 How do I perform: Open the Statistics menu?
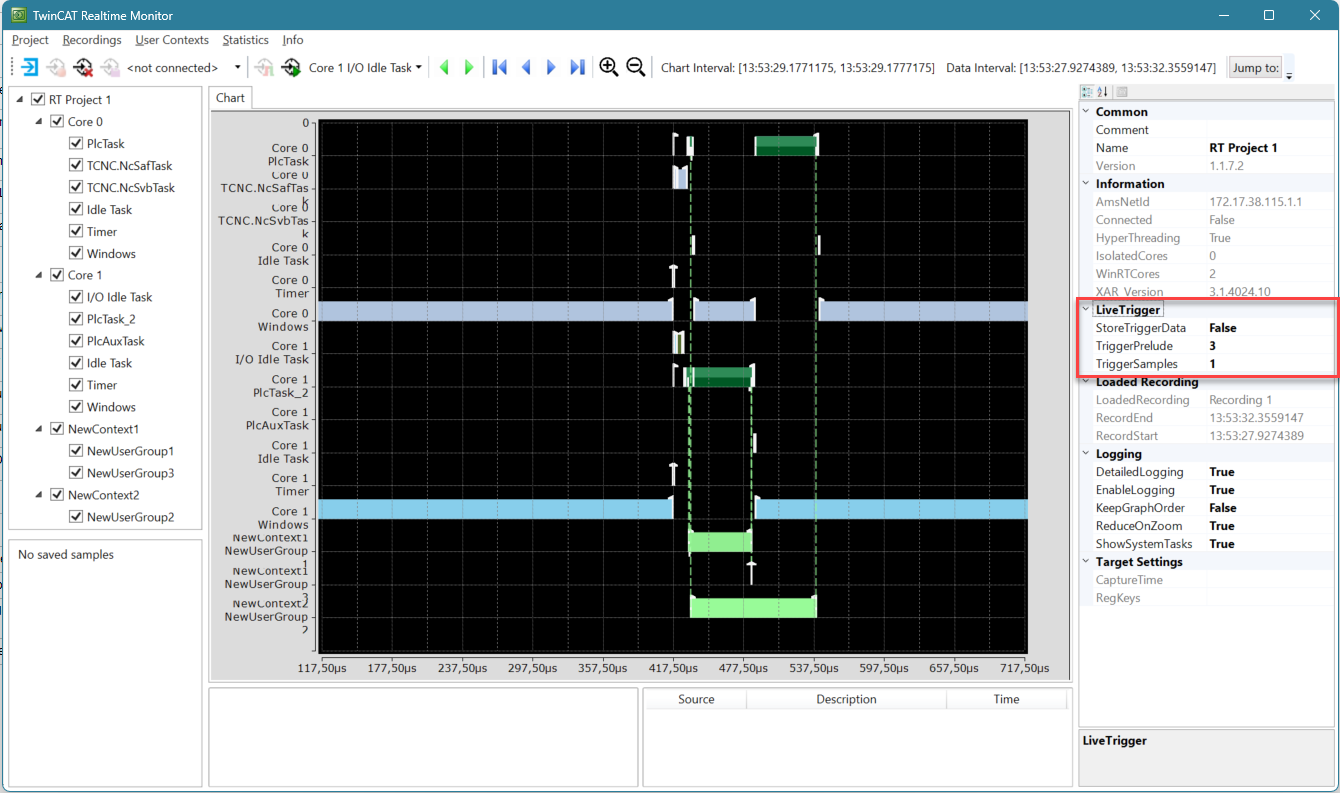point(246,40)
